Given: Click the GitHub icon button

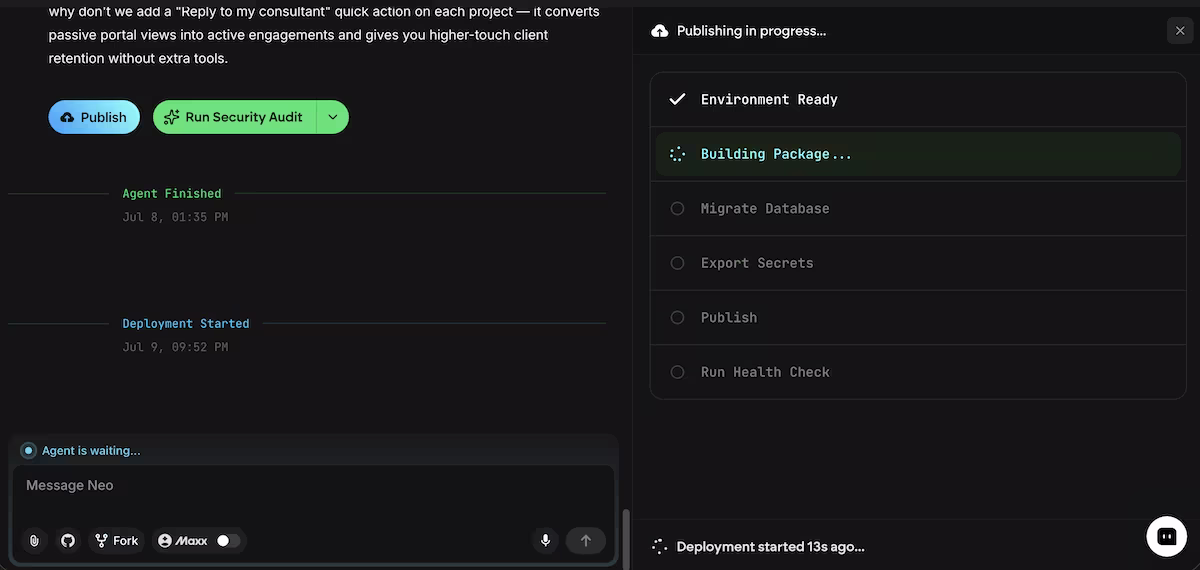Looking at the screenshot, I should pos(68,540).
